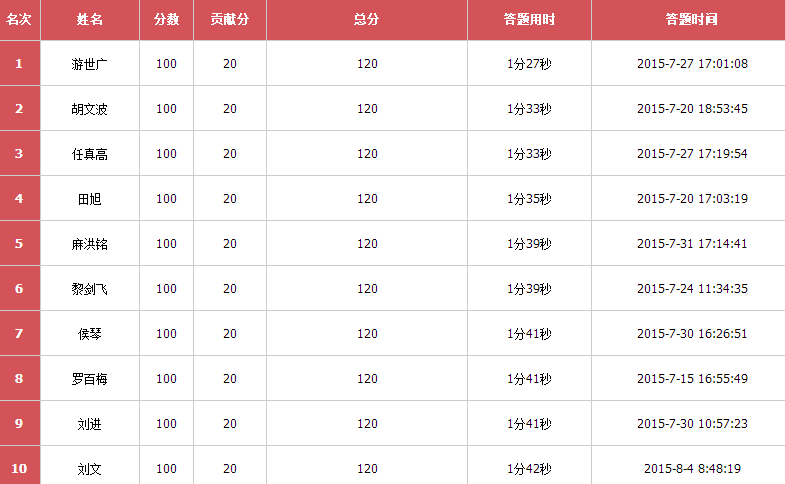785x484 pixels.
Task: Click the name 胡文波
Action: point(90,109)
